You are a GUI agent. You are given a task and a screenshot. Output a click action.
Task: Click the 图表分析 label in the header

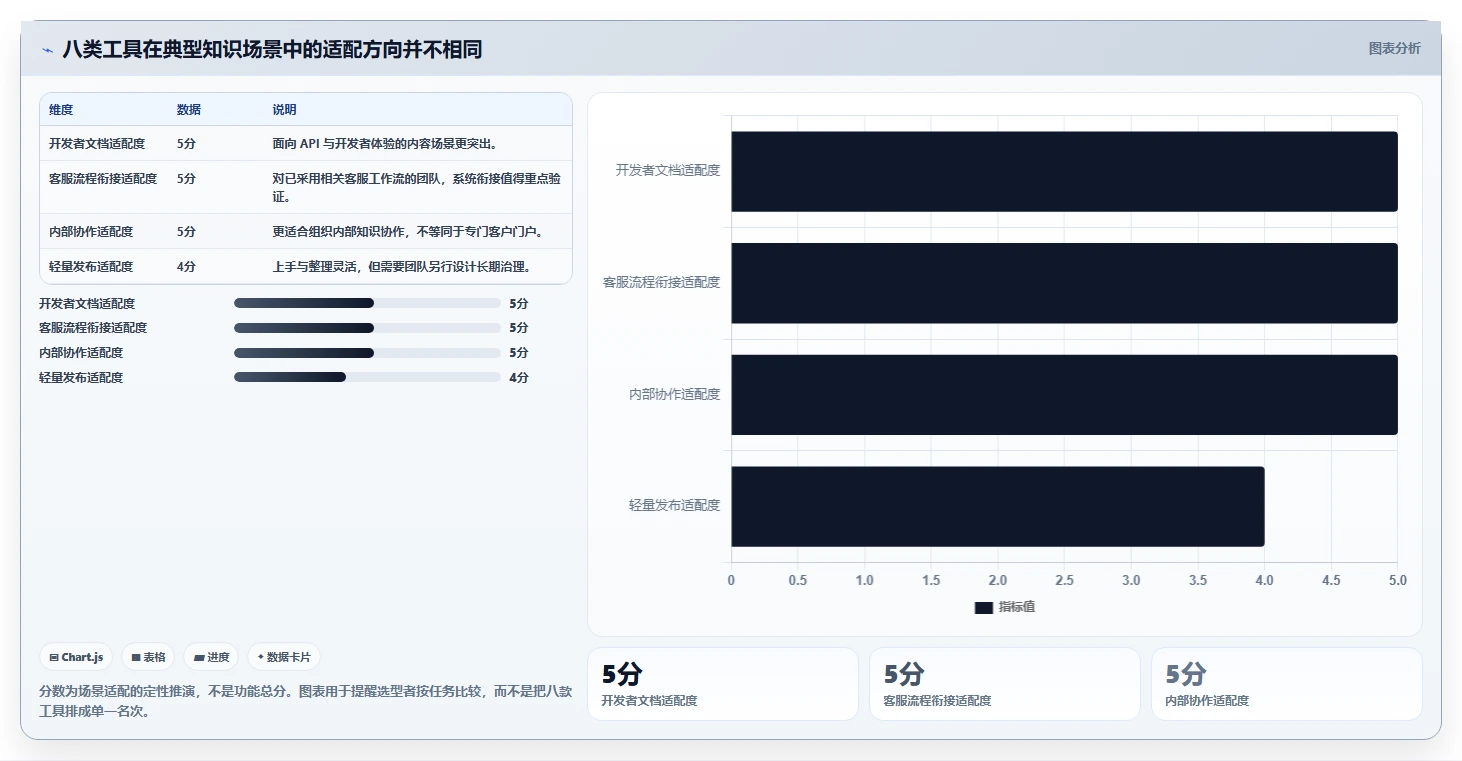(x=1394, y=48)
